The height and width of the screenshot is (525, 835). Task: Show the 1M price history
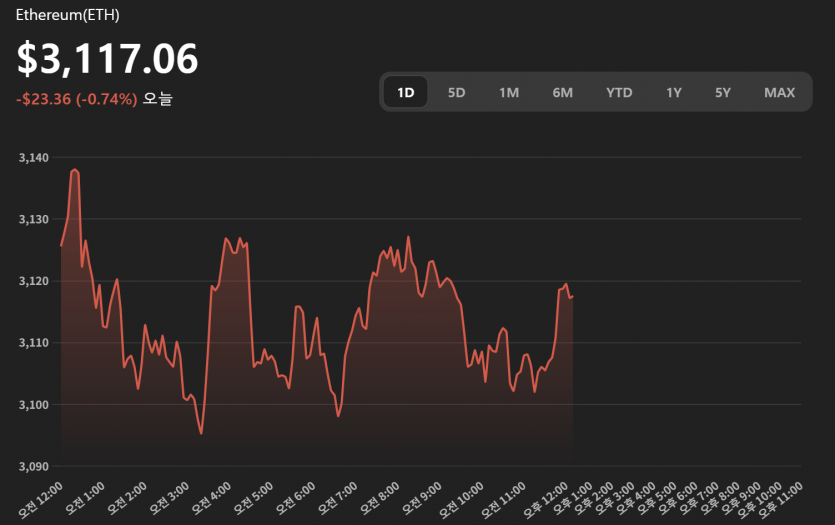tap(509, 93)
